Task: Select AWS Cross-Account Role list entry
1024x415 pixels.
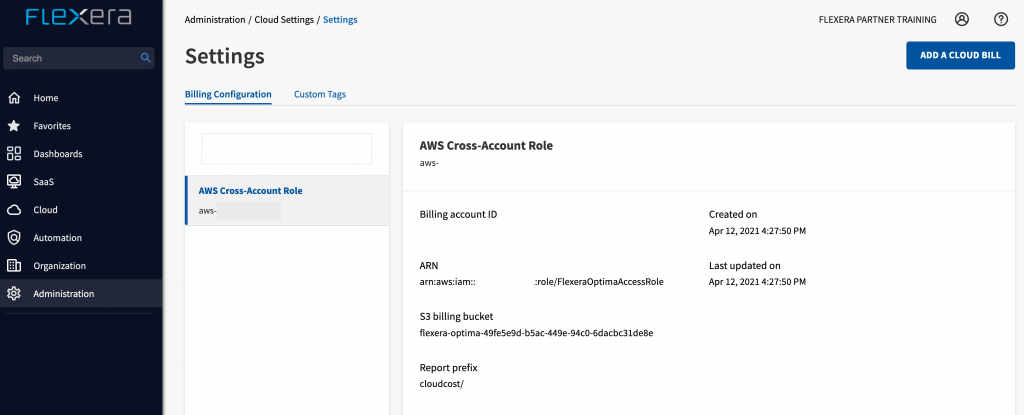Action: (287, 201)
